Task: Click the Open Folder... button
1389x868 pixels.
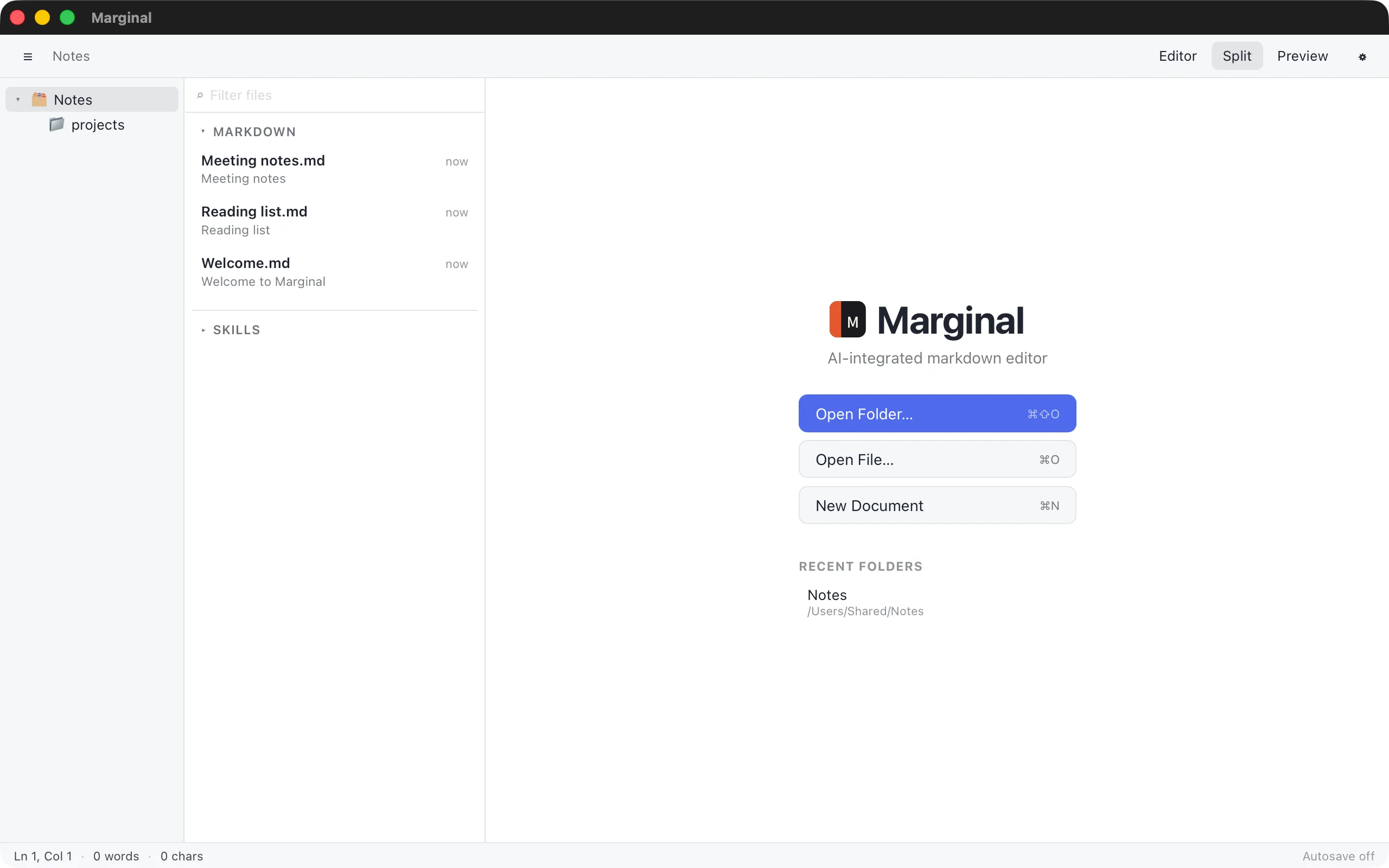Action: click(936, 413)
